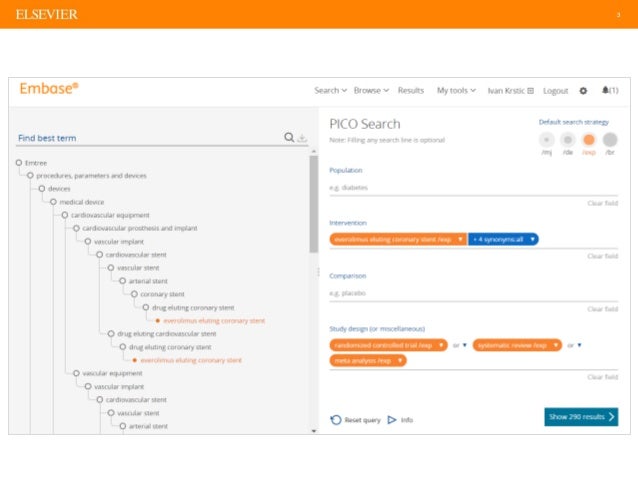
Task: Open the +4 synonyms:all dropdown arrow
Action: coord(532,239)
